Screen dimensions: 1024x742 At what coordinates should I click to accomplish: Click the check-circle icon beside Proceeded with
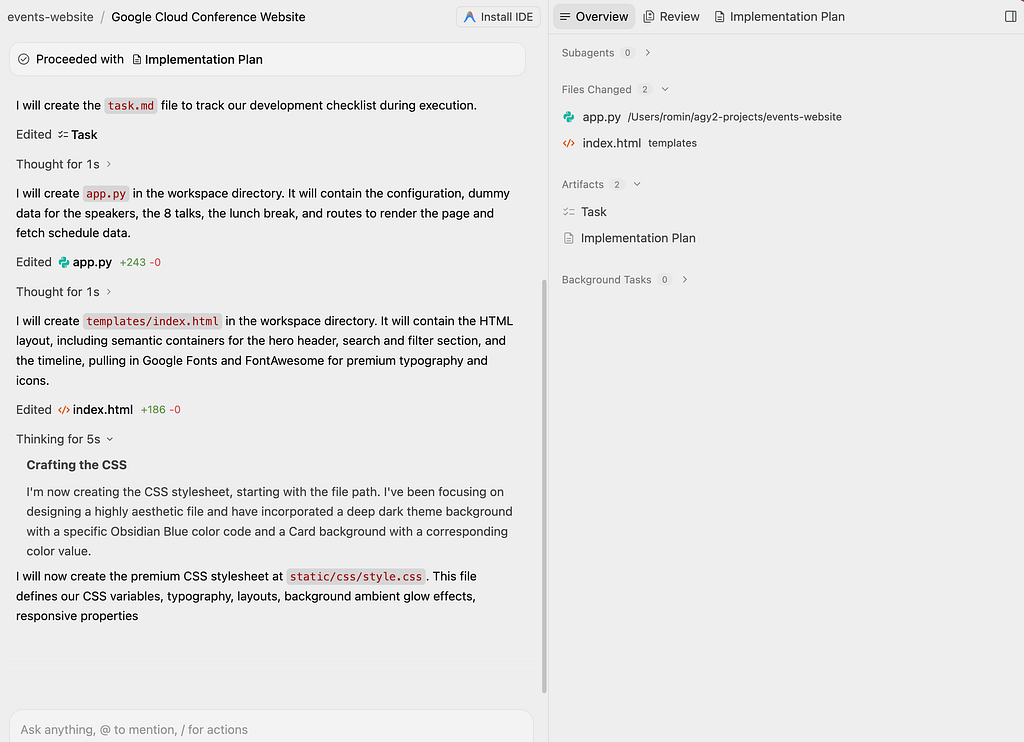coord(24,59)
